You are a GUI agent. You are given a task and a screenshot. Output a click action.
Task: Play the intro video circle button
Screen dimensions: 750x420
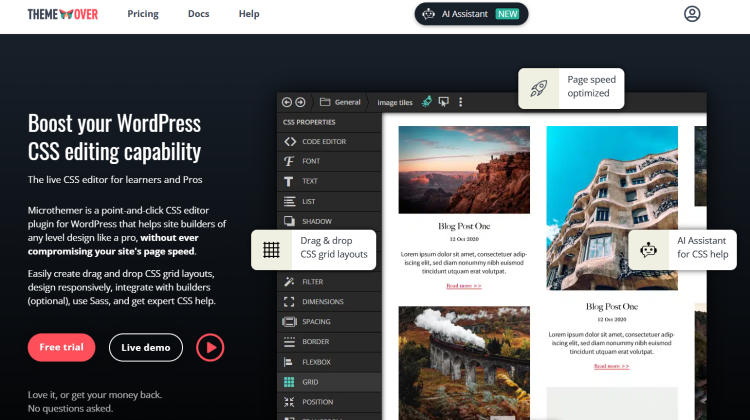210,347
